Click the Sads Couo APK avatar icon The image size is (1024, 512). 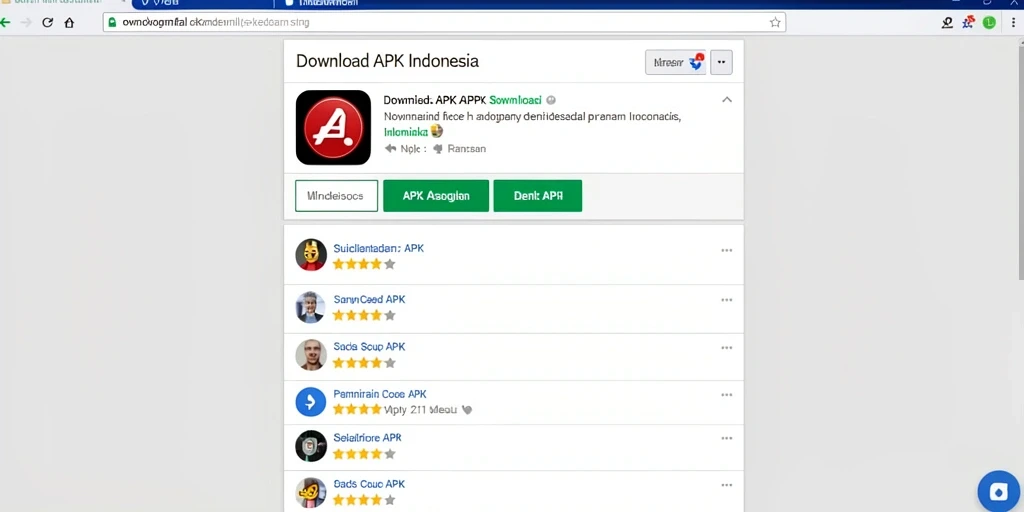(x=311, y=493)
